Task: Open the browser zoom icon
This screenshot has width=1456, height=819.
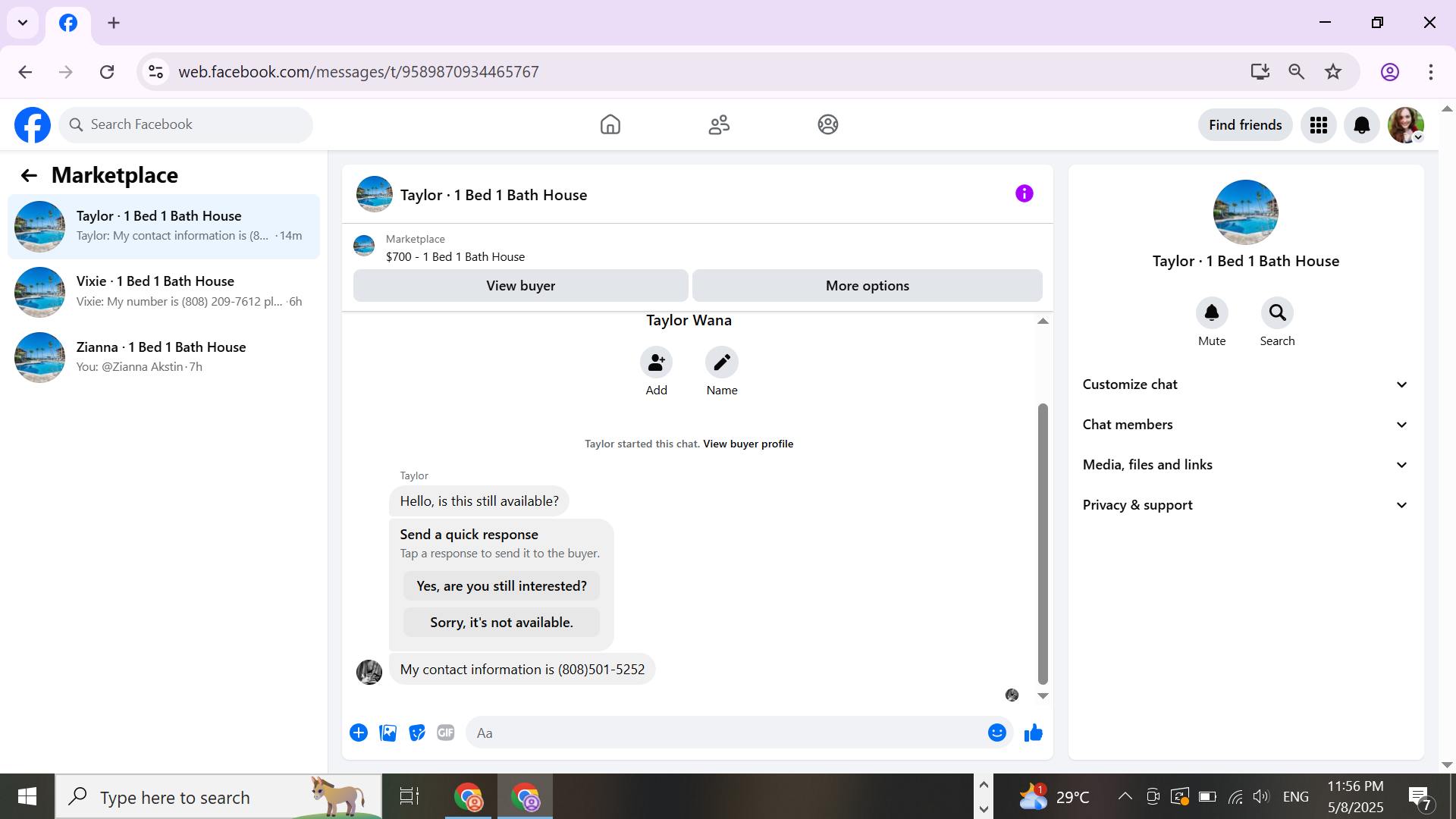Action: [1297, 72]
